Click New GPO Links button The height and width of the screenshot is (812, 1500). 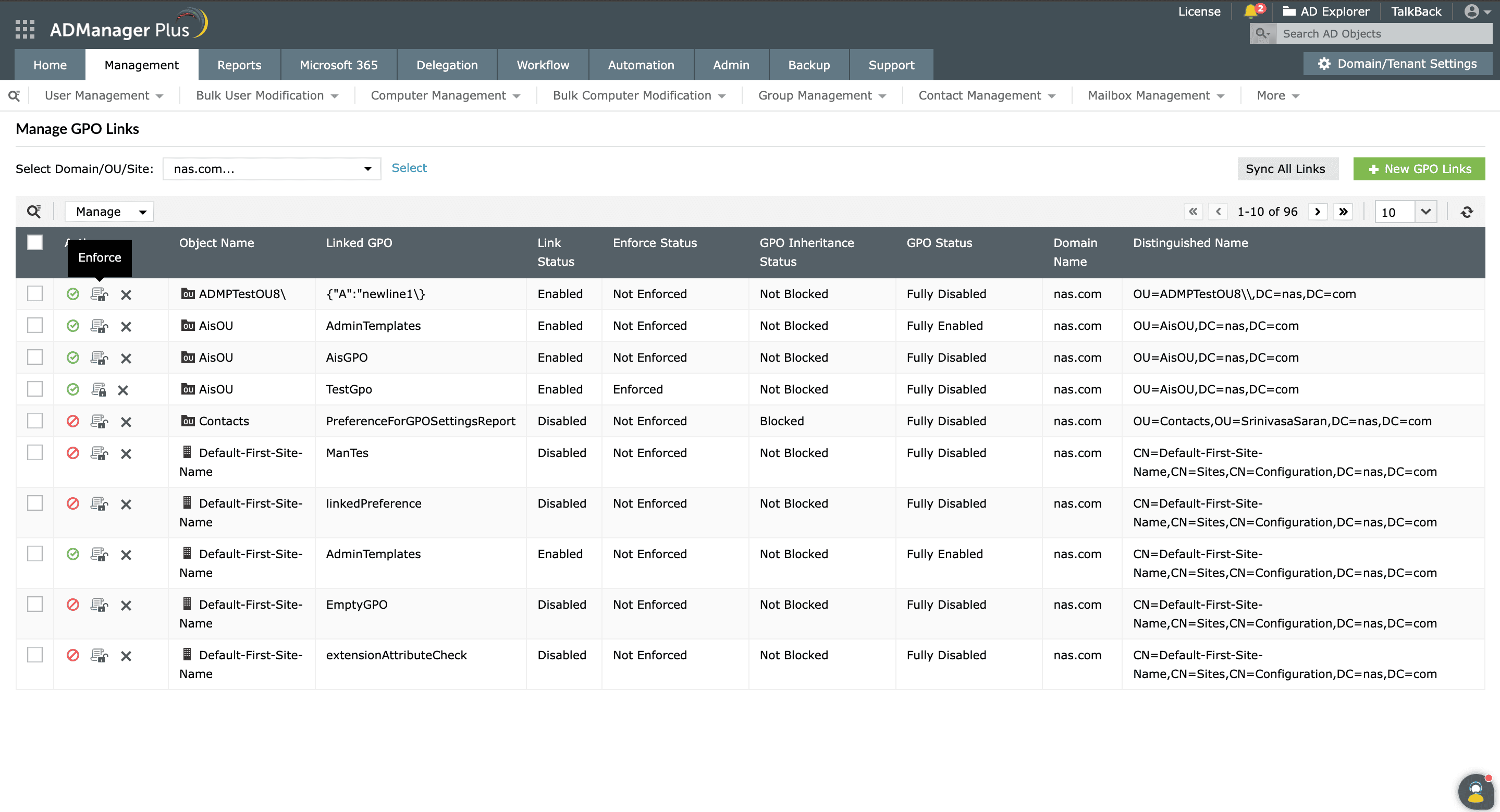coord(1419,168)
